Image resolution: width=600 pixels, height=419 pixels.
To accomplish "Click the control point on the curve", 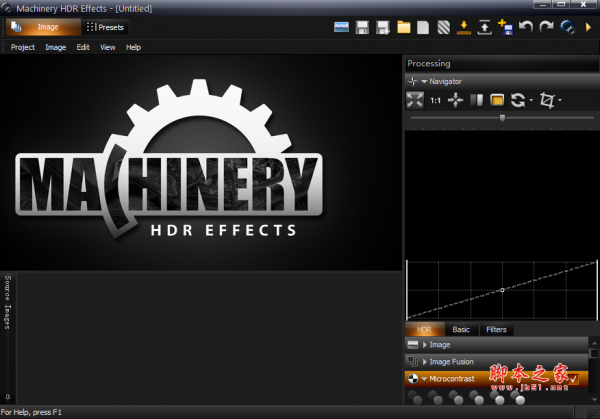I will pos(502,291).
